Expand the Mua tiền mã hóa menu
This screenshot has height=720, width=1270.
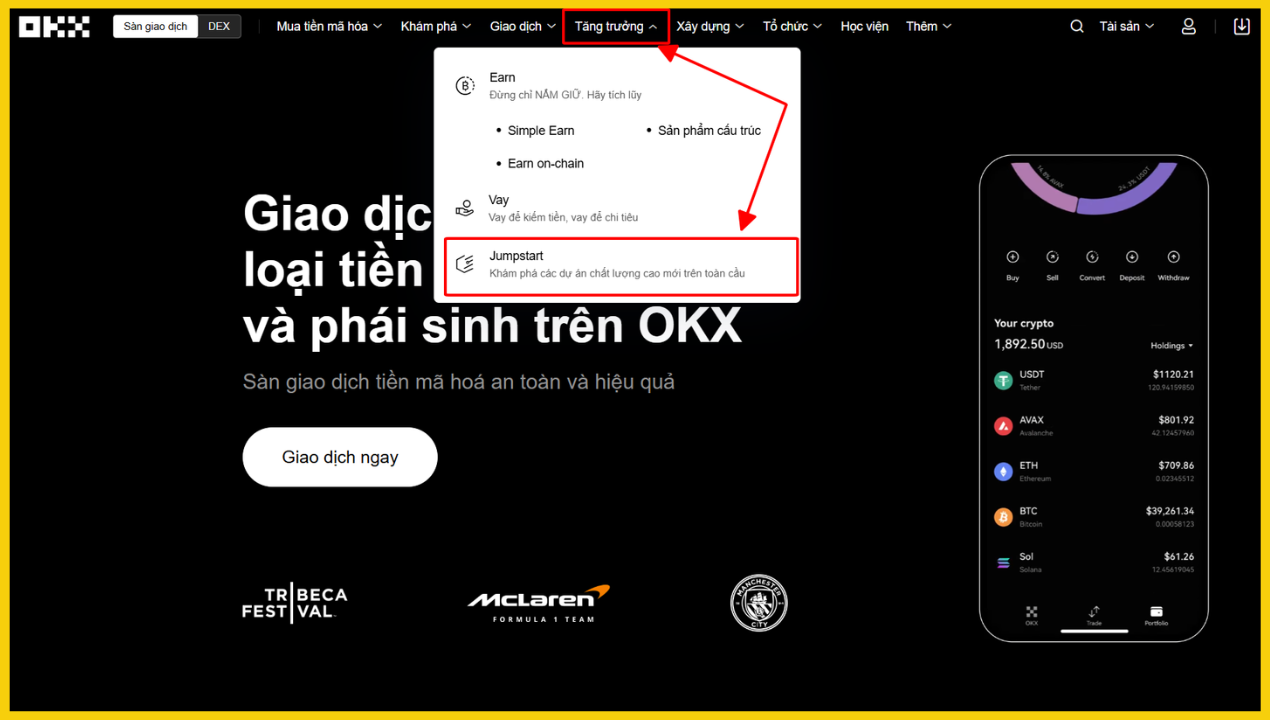pyautogui.click(x=329, y=27)
